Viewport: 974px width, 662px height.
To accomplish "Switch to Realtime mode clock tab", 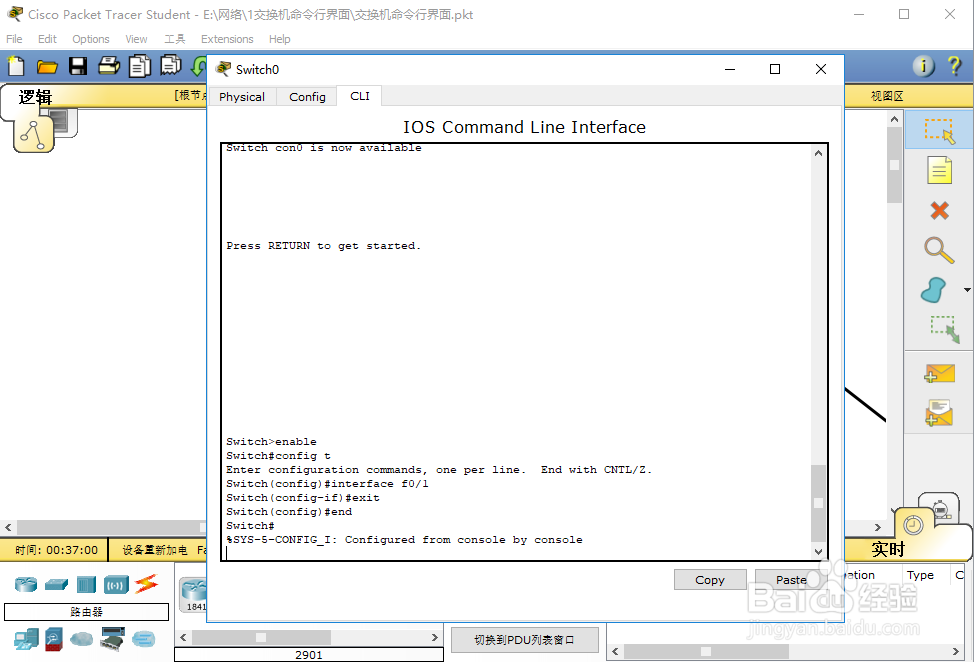I will 913,525.
